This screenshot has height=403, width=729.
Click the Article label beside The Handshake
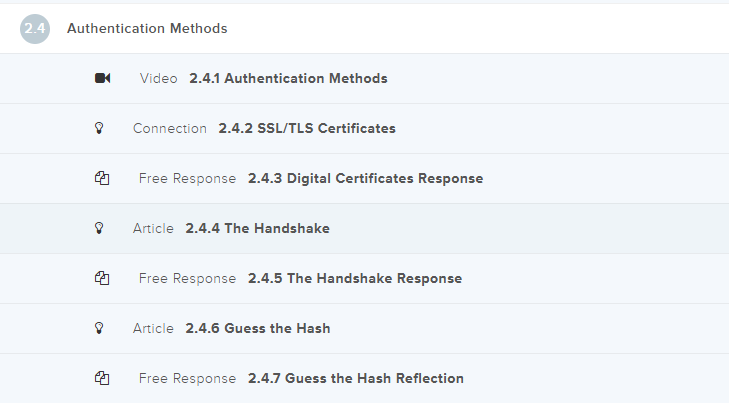point(153,228)
